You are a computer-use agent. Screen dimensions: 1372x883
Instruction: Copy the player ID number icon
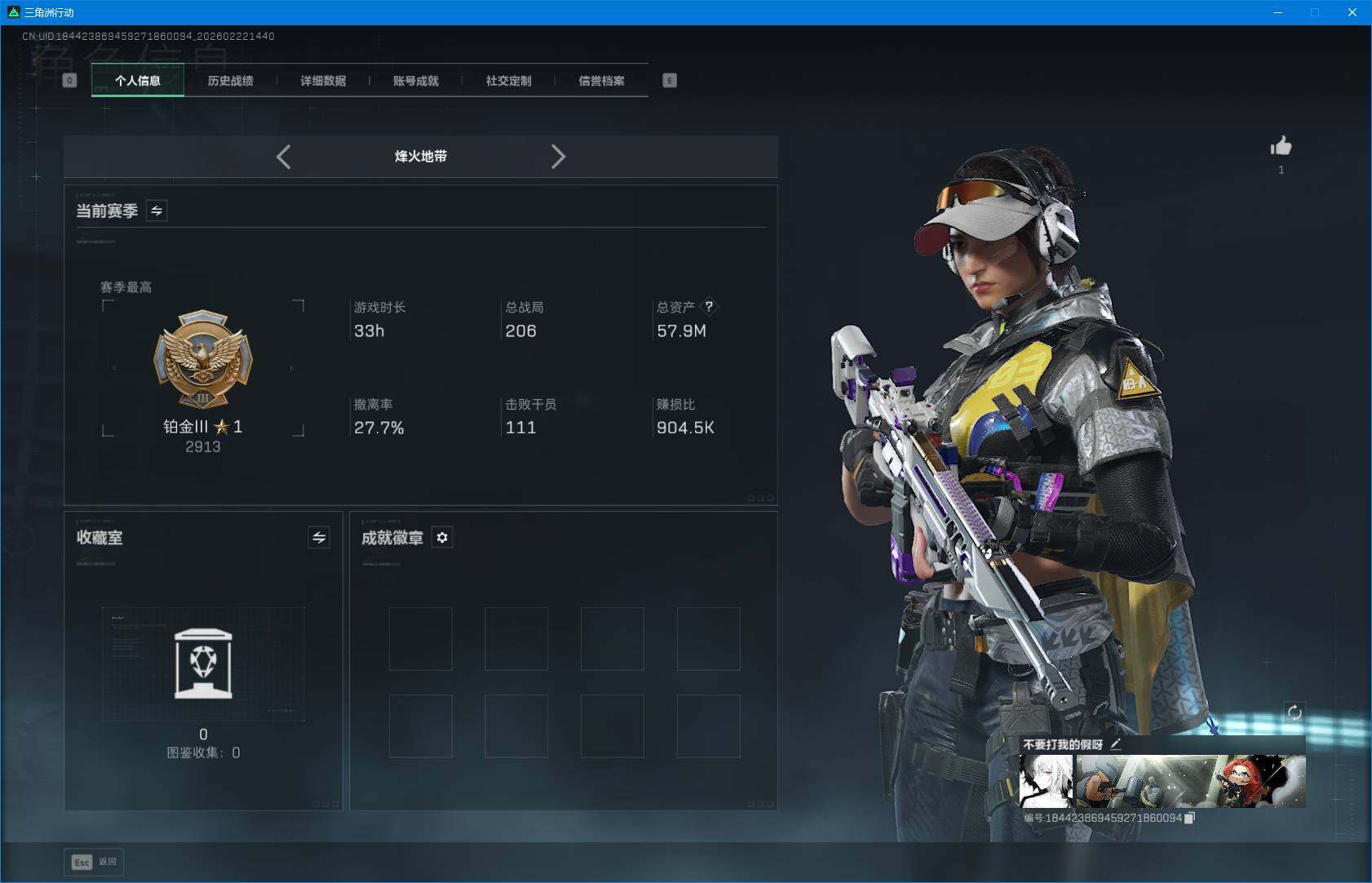pos(1189,818)
